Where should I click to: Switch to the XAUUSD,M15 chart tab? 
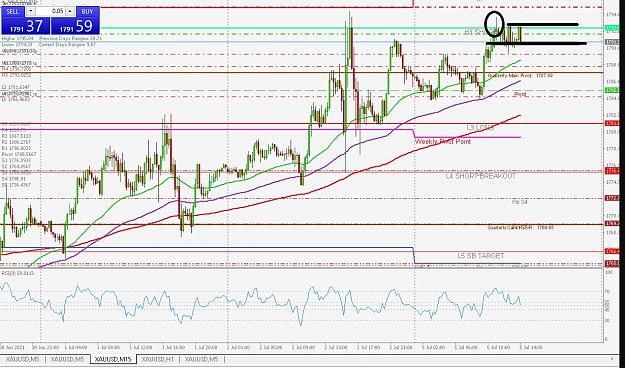[x=113, y=360]
